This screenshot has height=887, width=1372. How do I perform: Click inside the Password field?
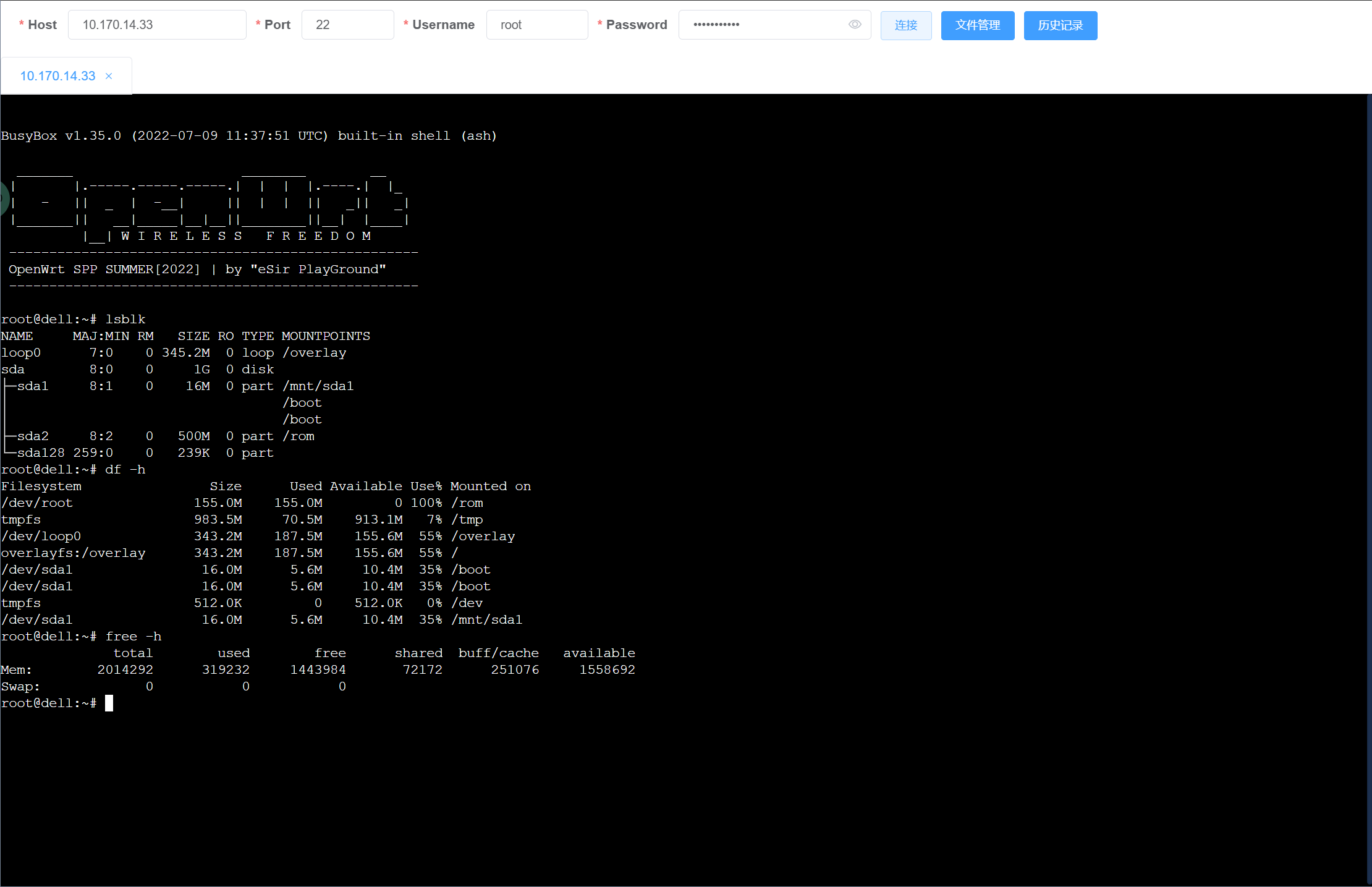pos(760,25)
